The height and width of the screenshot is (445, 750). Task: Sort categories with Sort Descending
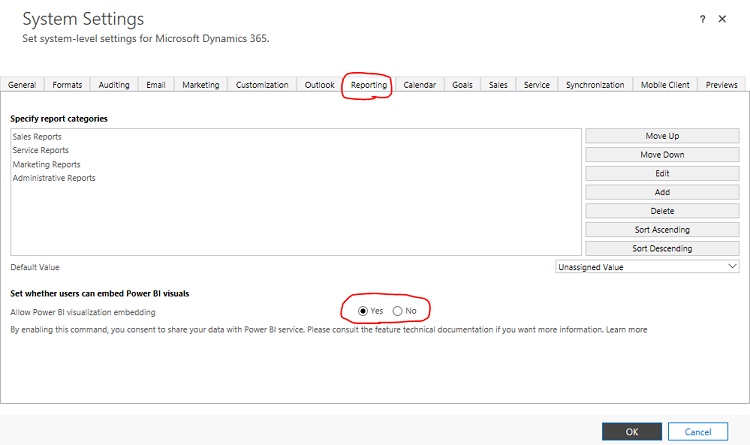(x=662, y=248)
